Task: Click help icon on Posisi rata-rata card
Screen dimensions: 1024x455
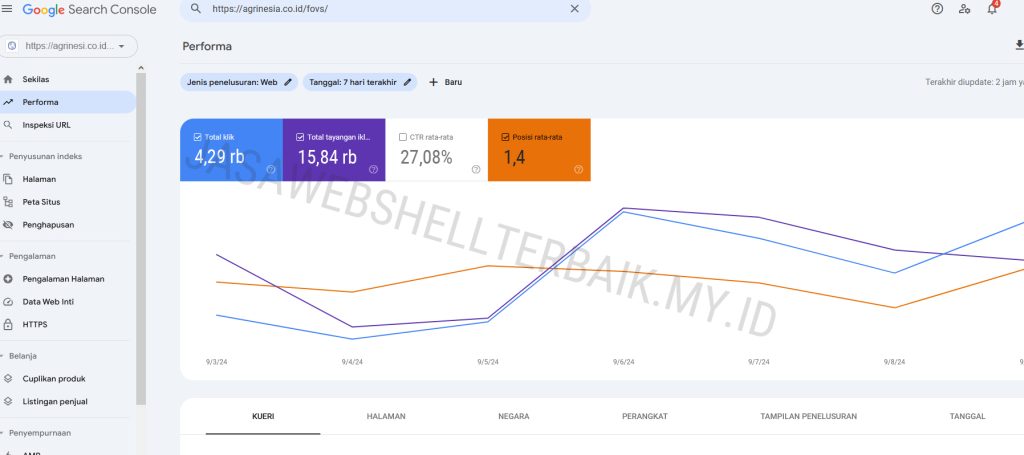Action: point(578,170)
